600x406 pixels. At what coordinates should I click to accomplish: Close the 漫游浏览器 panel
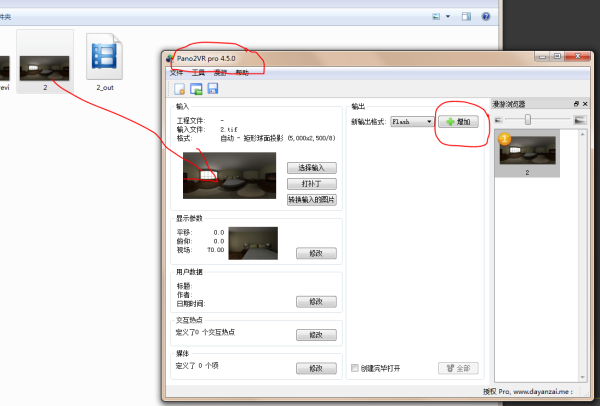click(x=585, y=104)
